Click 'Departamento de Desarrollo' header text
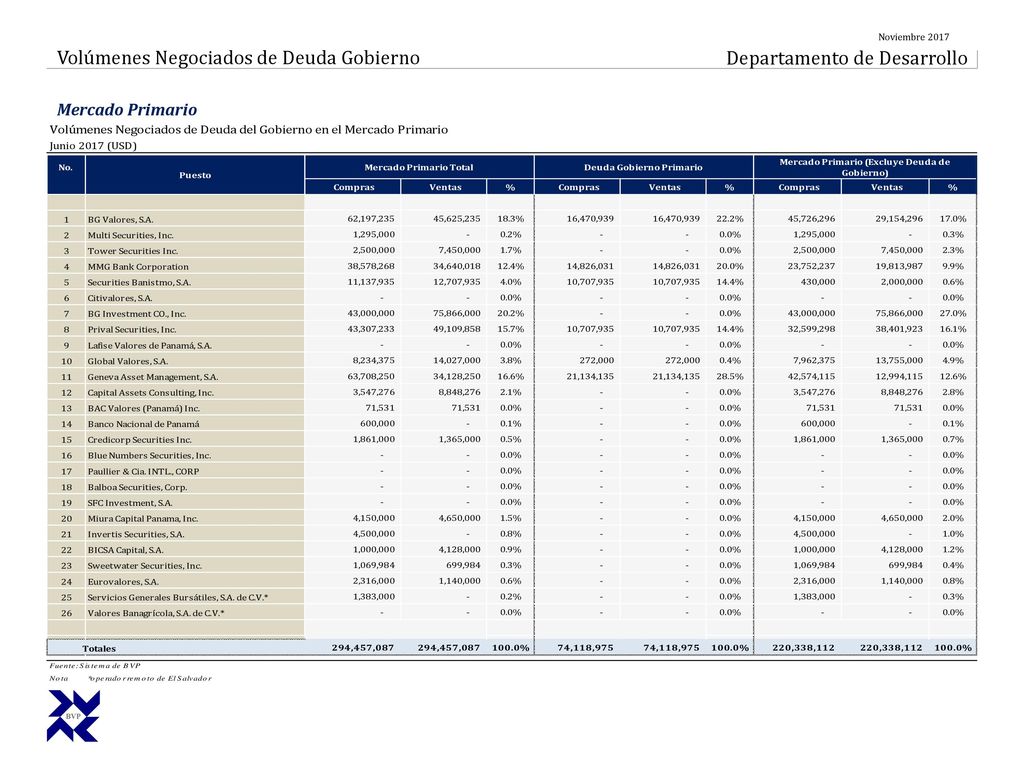This screenshot has width=1024, height=768. (x=846, y=58)
